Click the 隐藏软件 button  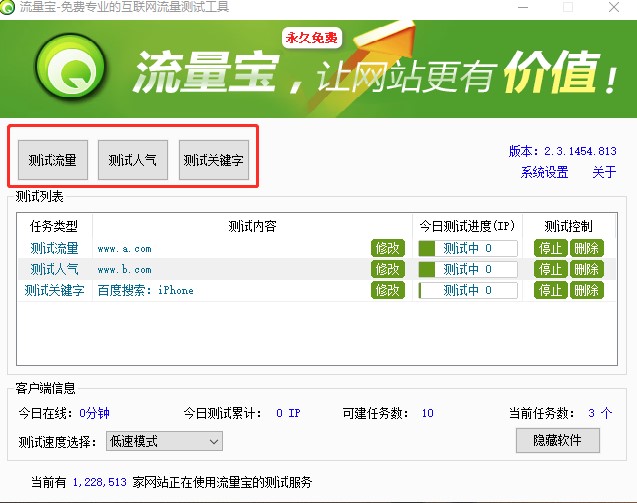pos(557,440)
